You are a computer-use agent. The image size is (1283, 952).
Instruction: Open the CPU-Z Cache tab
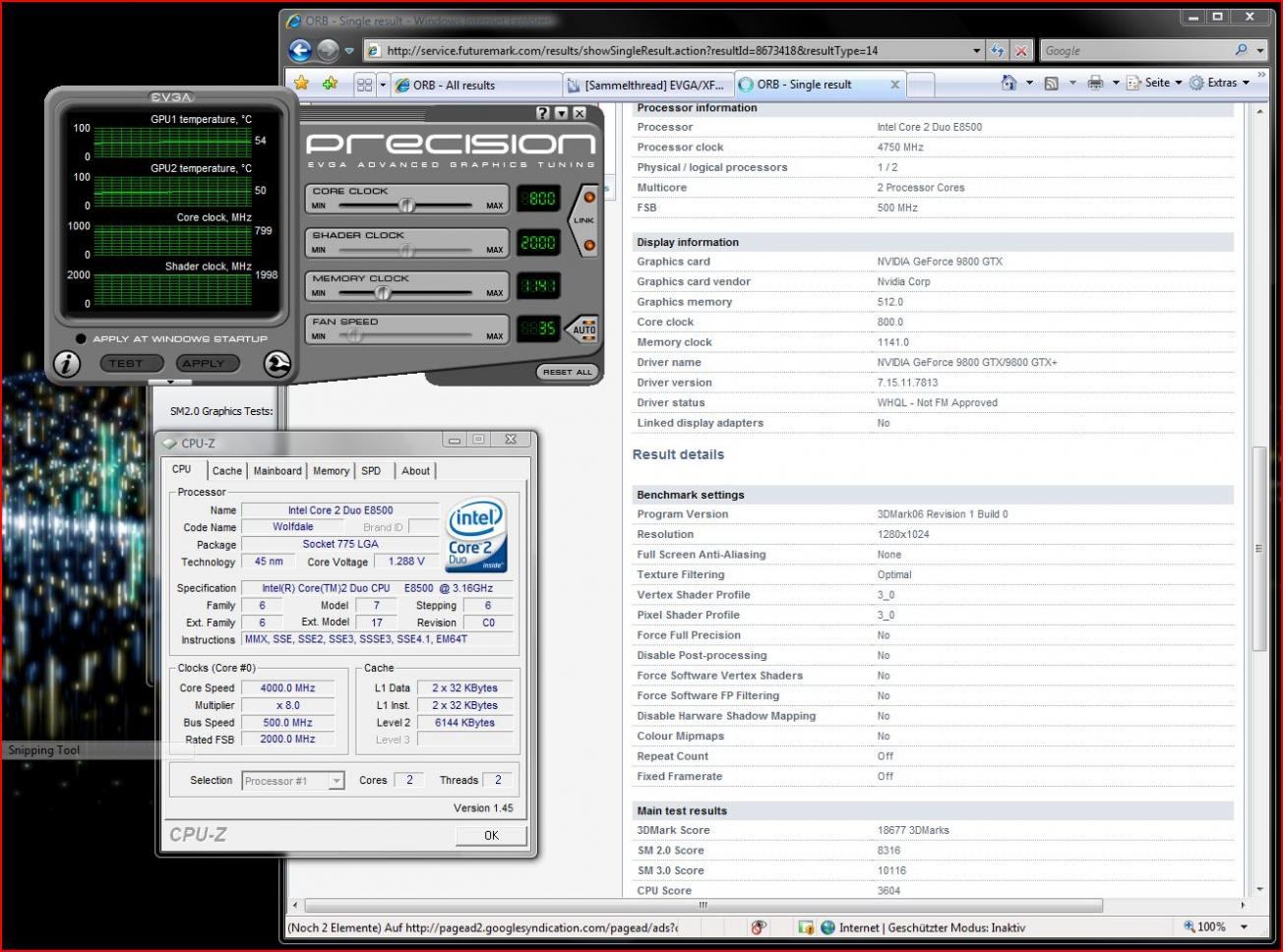[227, 471]
